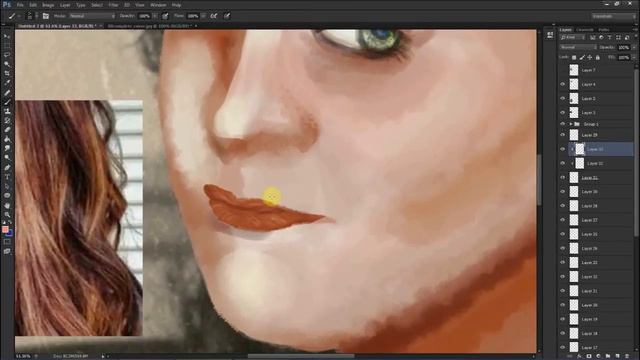Select the Lasso tool
This screenshot has height=360, width=640.
[x=7, y=55]
